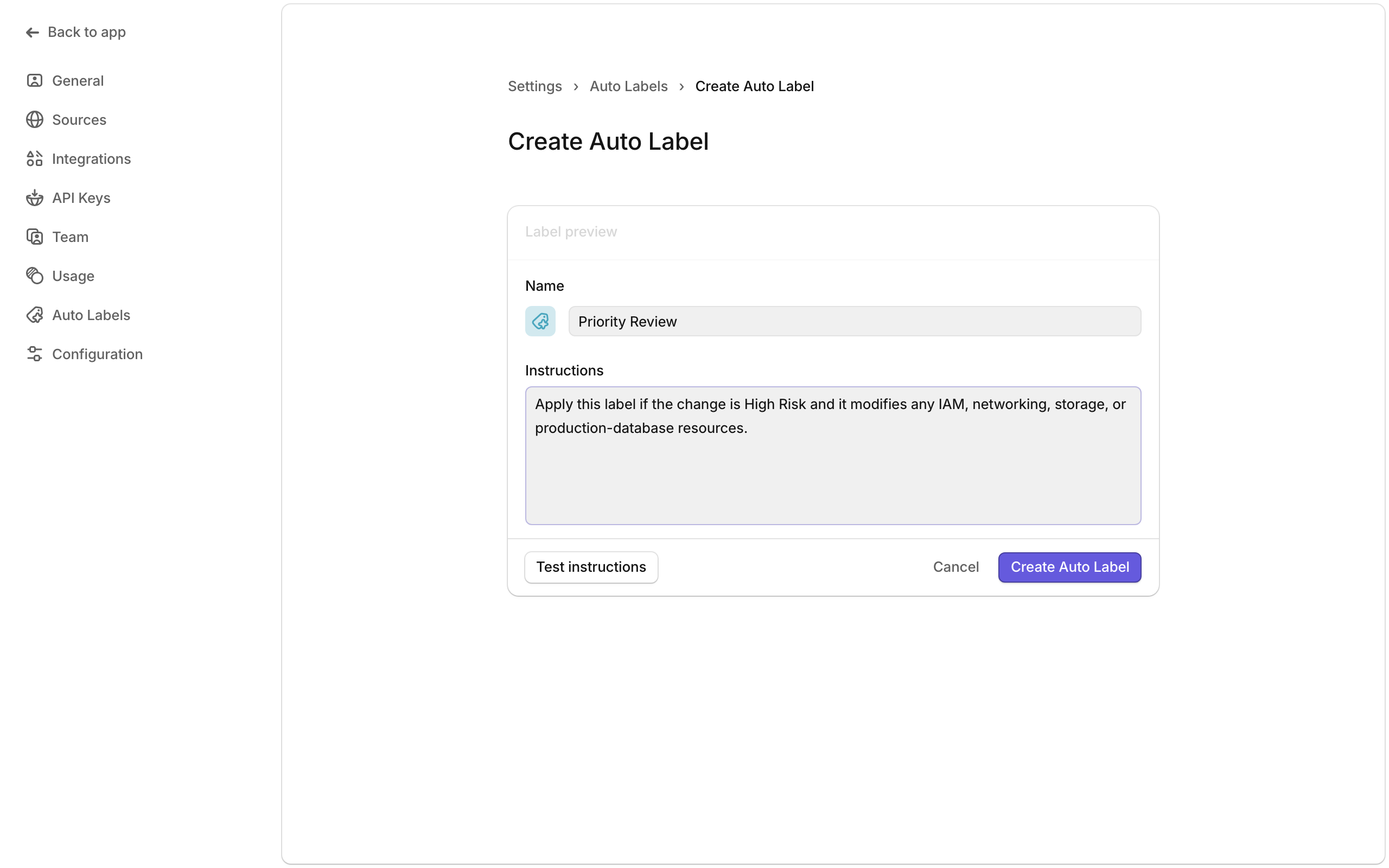
Task: Click the General sidebar icon
Action: click(34, 81)
